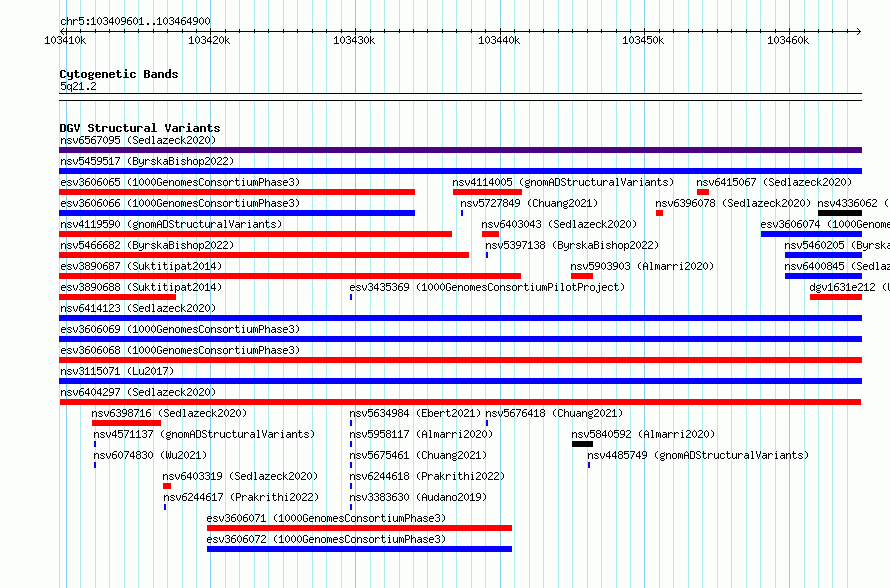Select esv3606069 variant label
Viewport: 890px width, 588px height.
[180, 329]
